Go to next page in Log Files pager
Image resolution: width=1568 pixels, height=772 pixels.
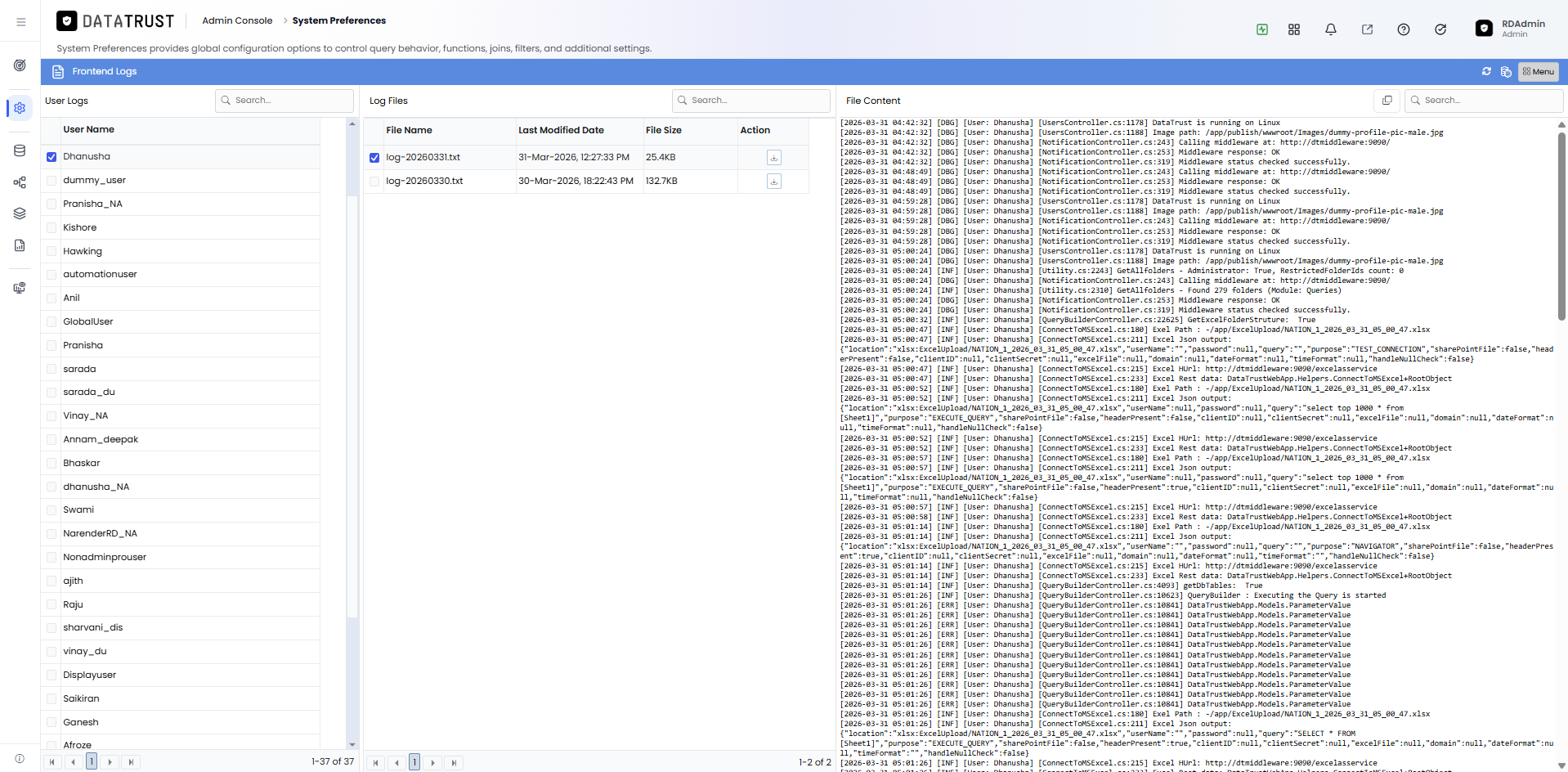pyautogui.click(x=433, y=763)
